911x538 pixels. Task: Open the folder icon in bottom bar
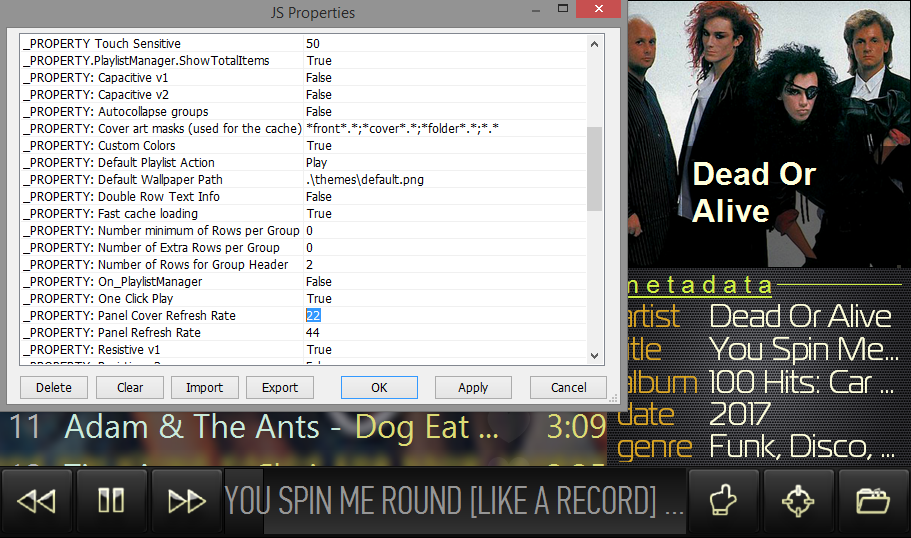[x=873, y=501]
